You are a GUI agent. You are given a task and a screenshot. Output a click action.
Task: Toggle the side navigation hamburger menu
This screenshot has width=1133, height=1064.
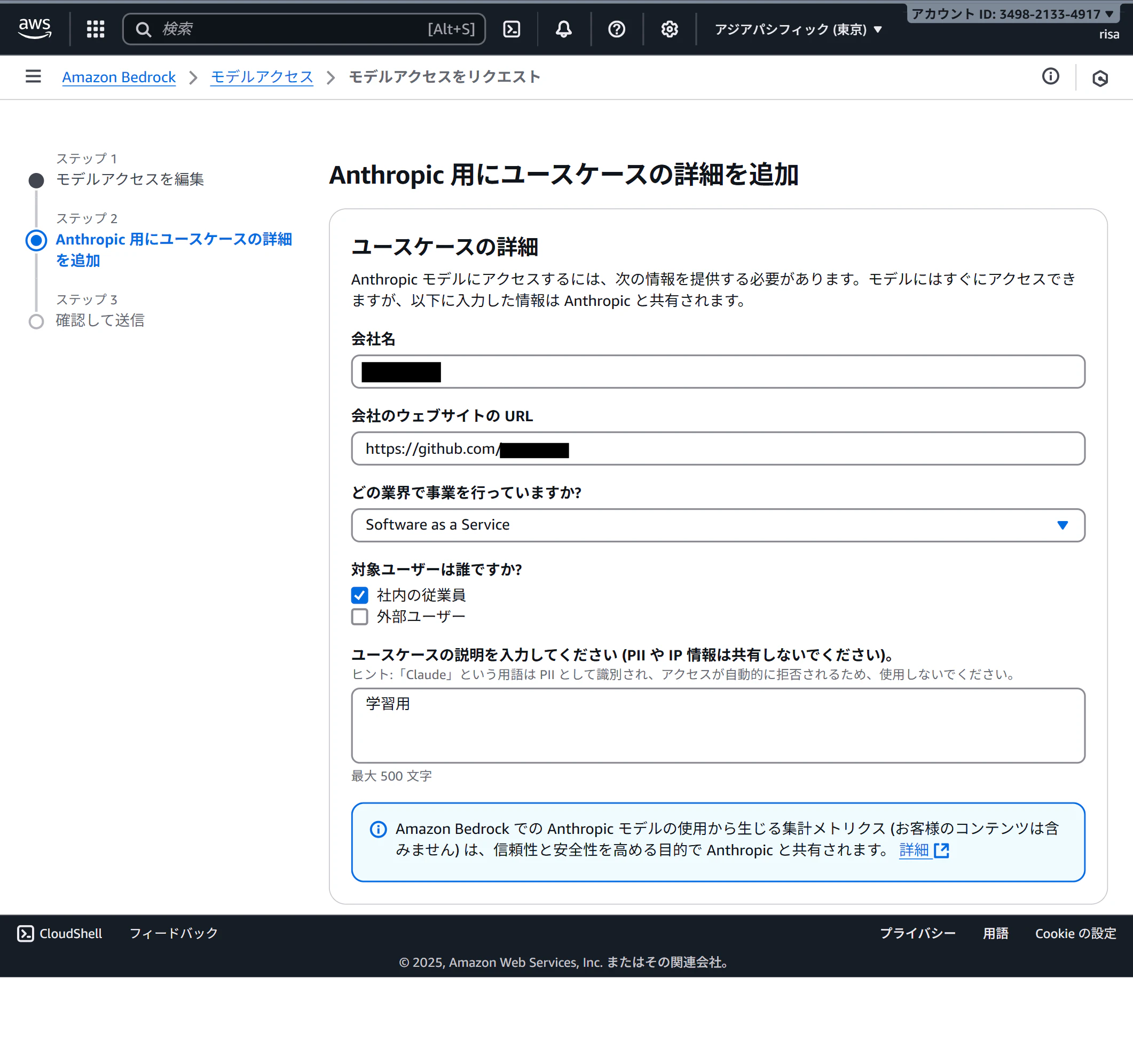[33, 76]
